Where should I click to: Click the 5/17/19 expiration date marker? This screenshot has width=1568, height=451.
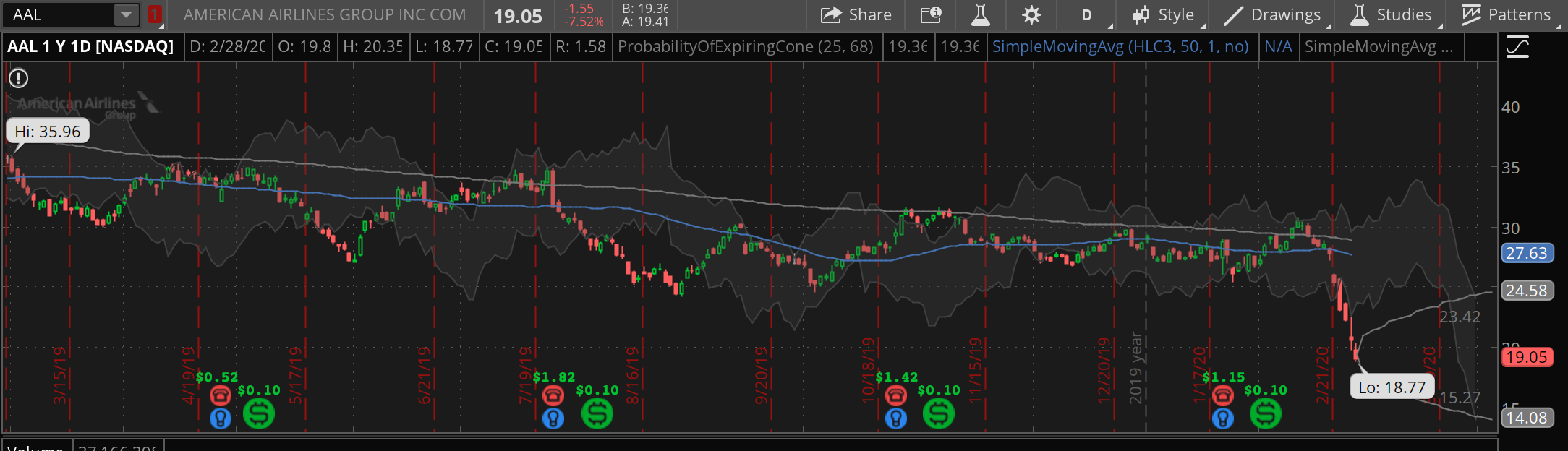[x=295, y=374]
